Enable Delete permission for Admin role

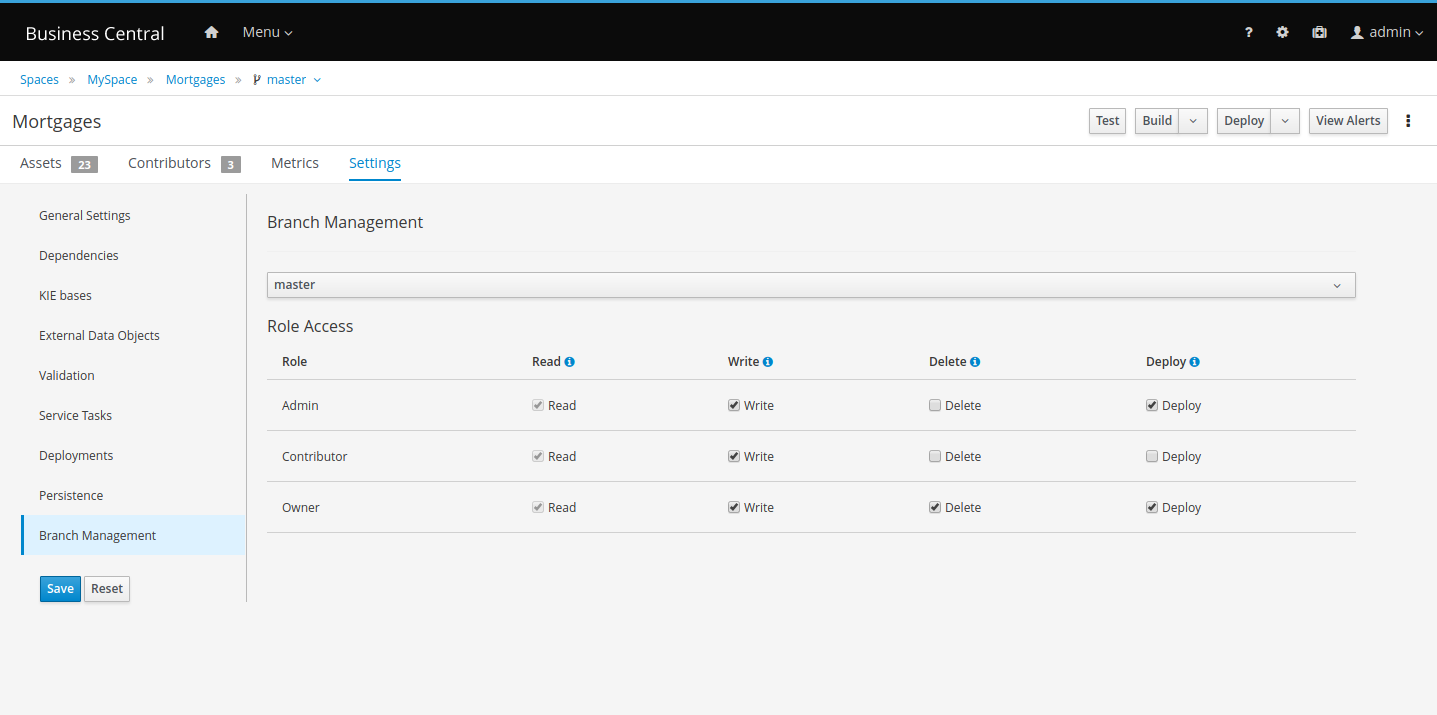point(935,405)
